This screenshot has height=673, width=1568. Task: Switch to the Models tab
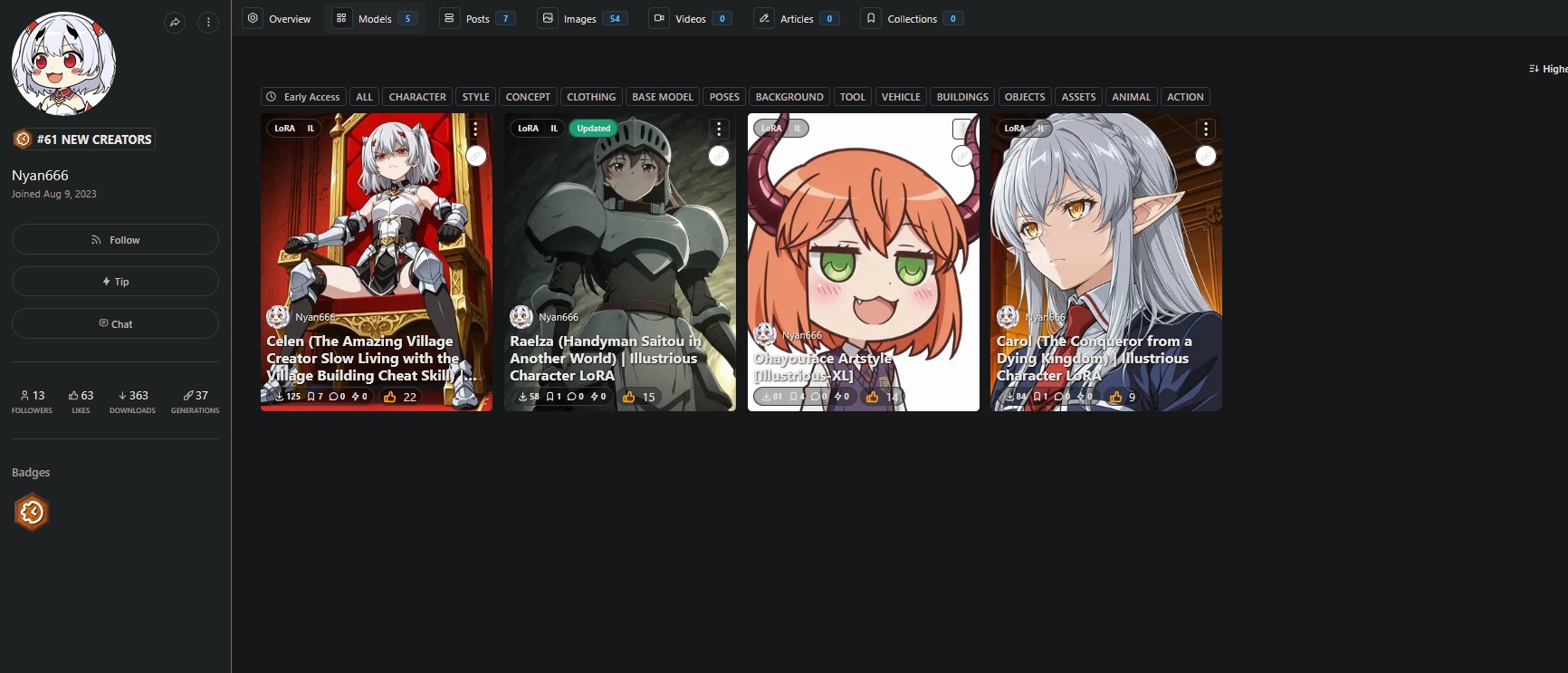(x=375, y=18)
